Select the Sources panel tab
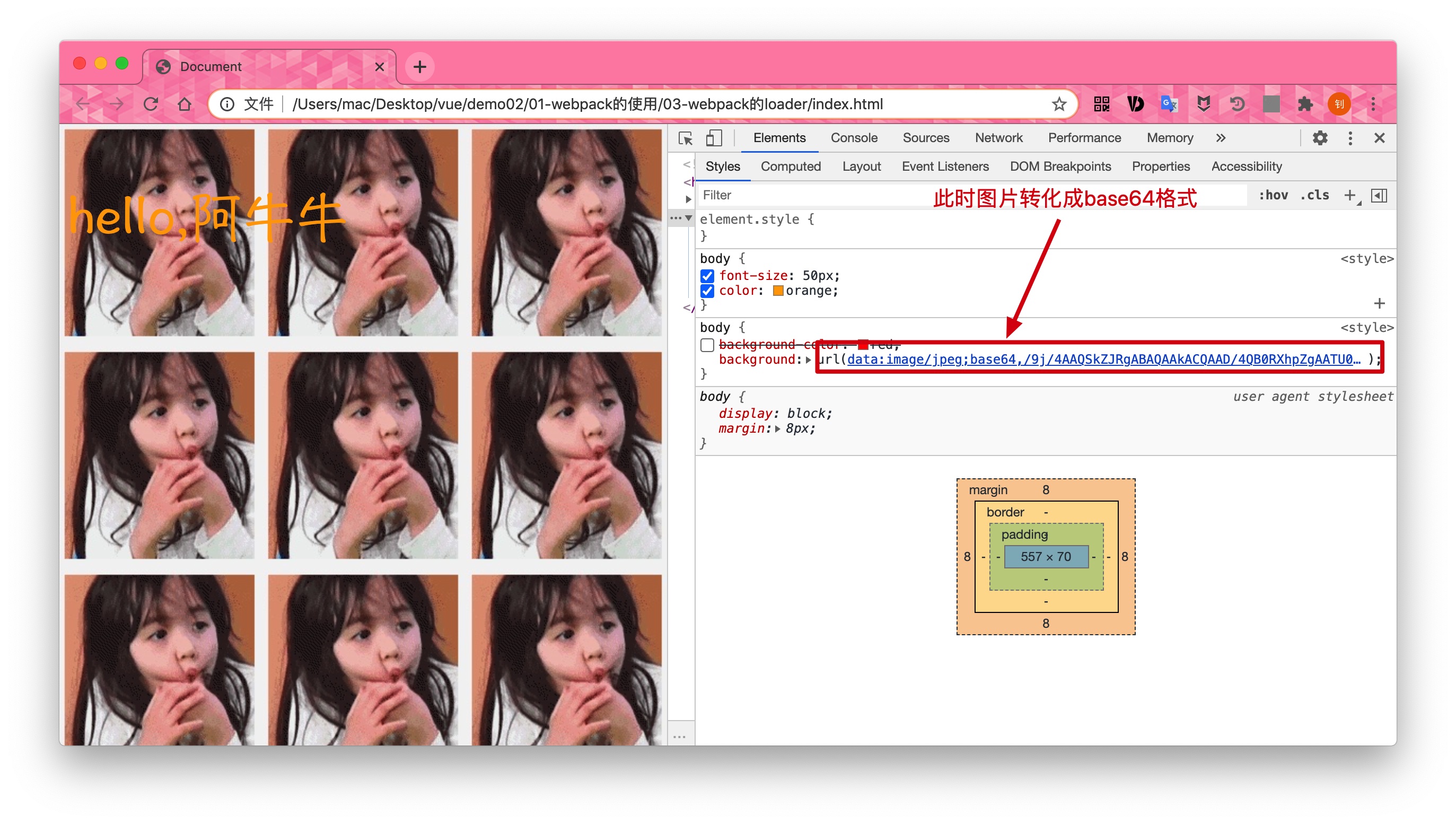 (922, 138)
